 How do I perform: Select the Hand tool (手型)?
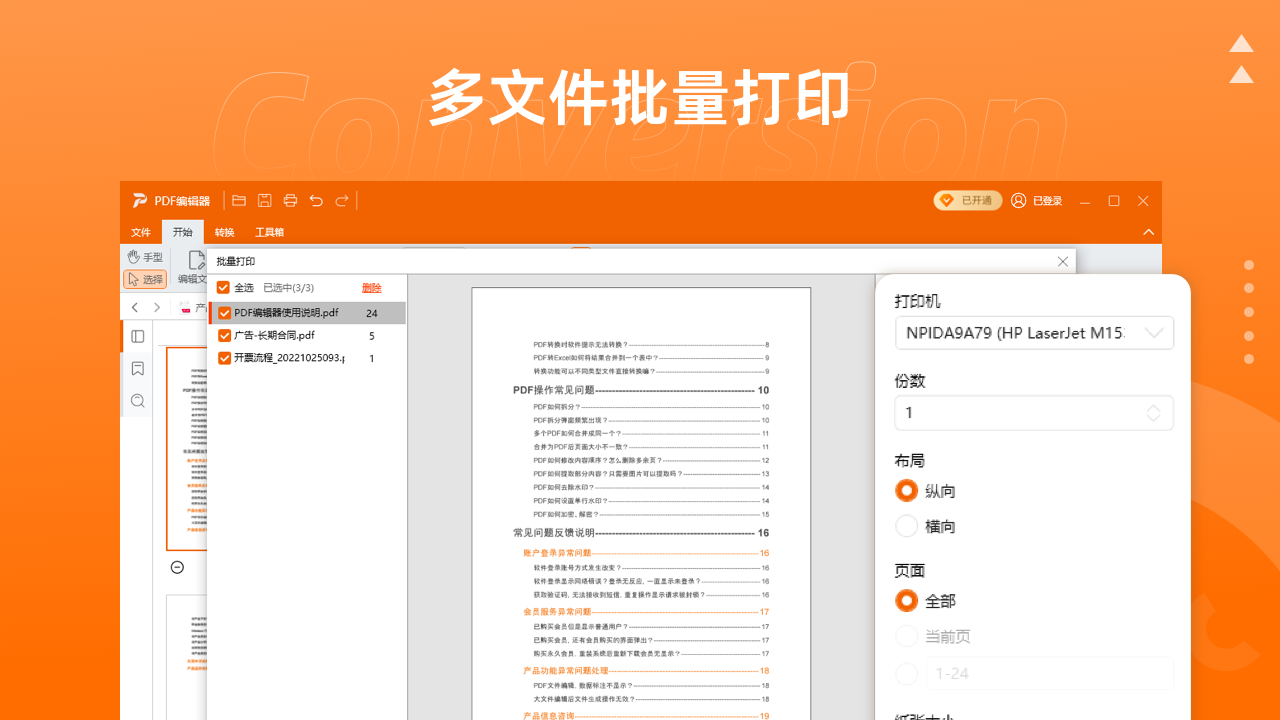pyautogui.click(x=145, y=256)
